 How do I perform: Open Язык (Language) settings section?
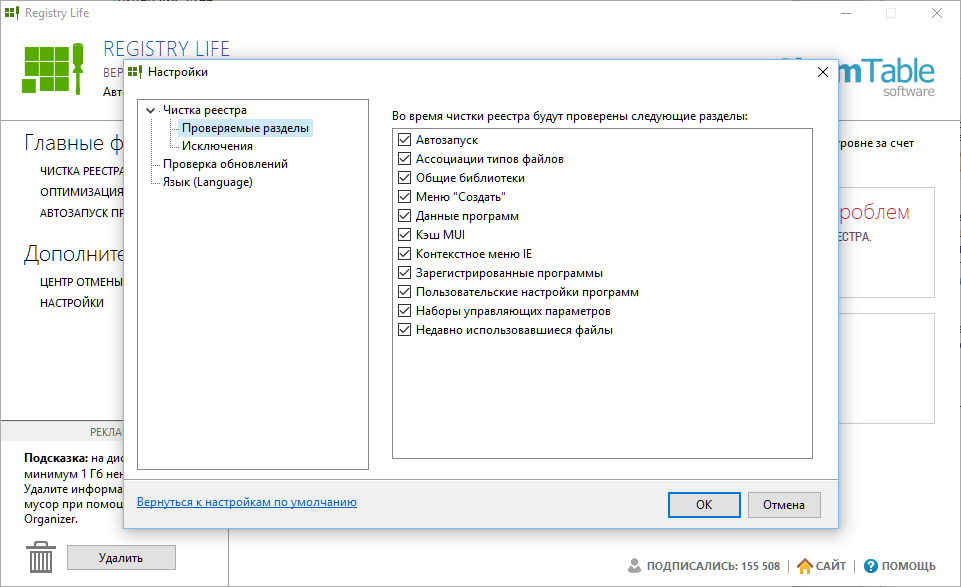207,182
